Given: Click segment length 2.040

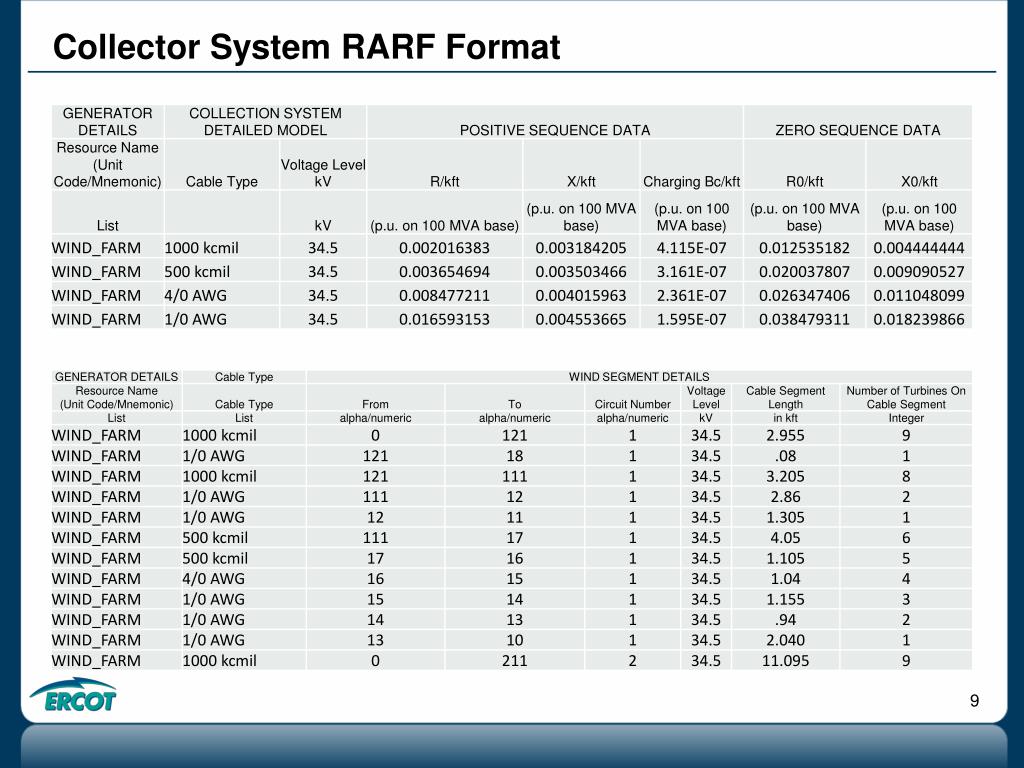Looking at the screenshot, I should pos(785,640).
